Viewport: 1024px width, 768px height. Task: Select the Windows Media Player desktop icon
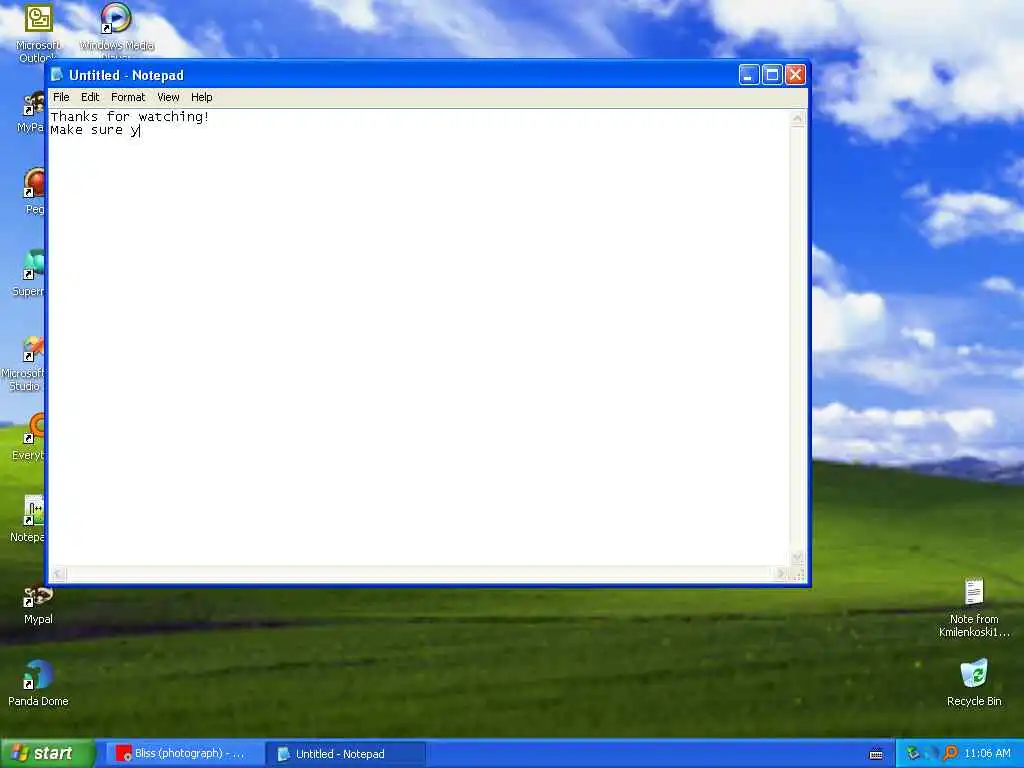pos(116,29)
